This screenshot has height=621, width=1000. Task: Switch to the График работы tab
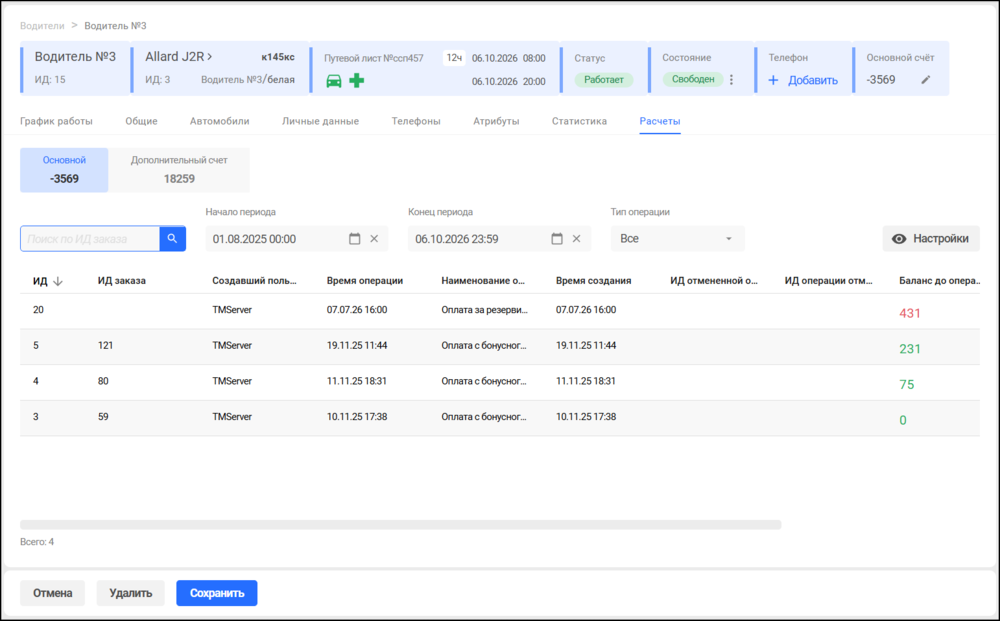point(56,121)
